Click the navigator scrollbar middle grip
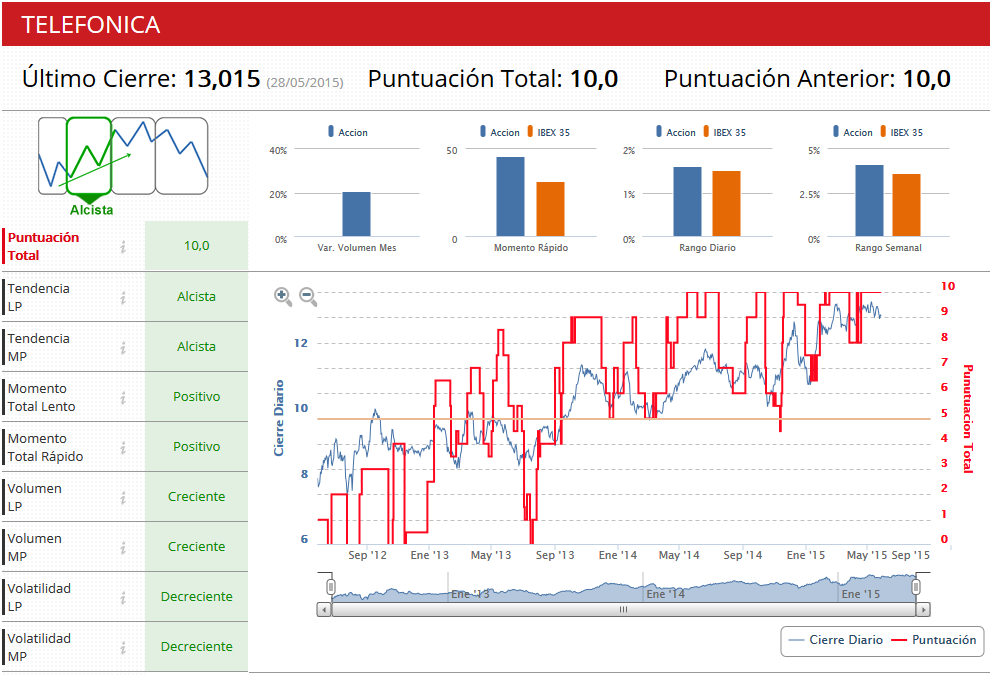 point(623,609)
